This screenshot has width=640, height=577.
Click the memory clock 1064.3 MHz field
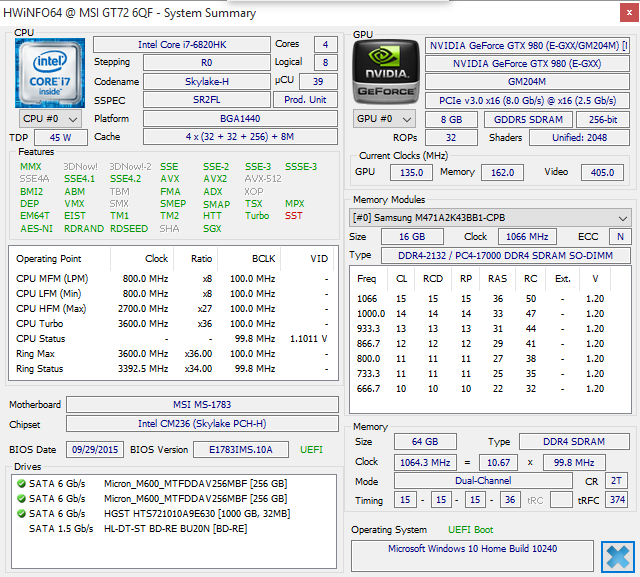tap(425, 462)
